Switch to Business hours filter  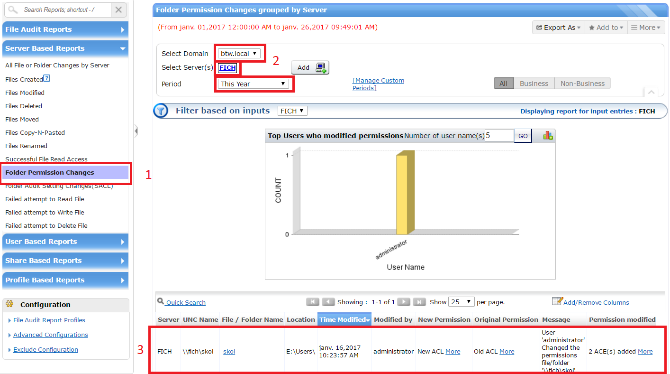(x=534, y=83)
